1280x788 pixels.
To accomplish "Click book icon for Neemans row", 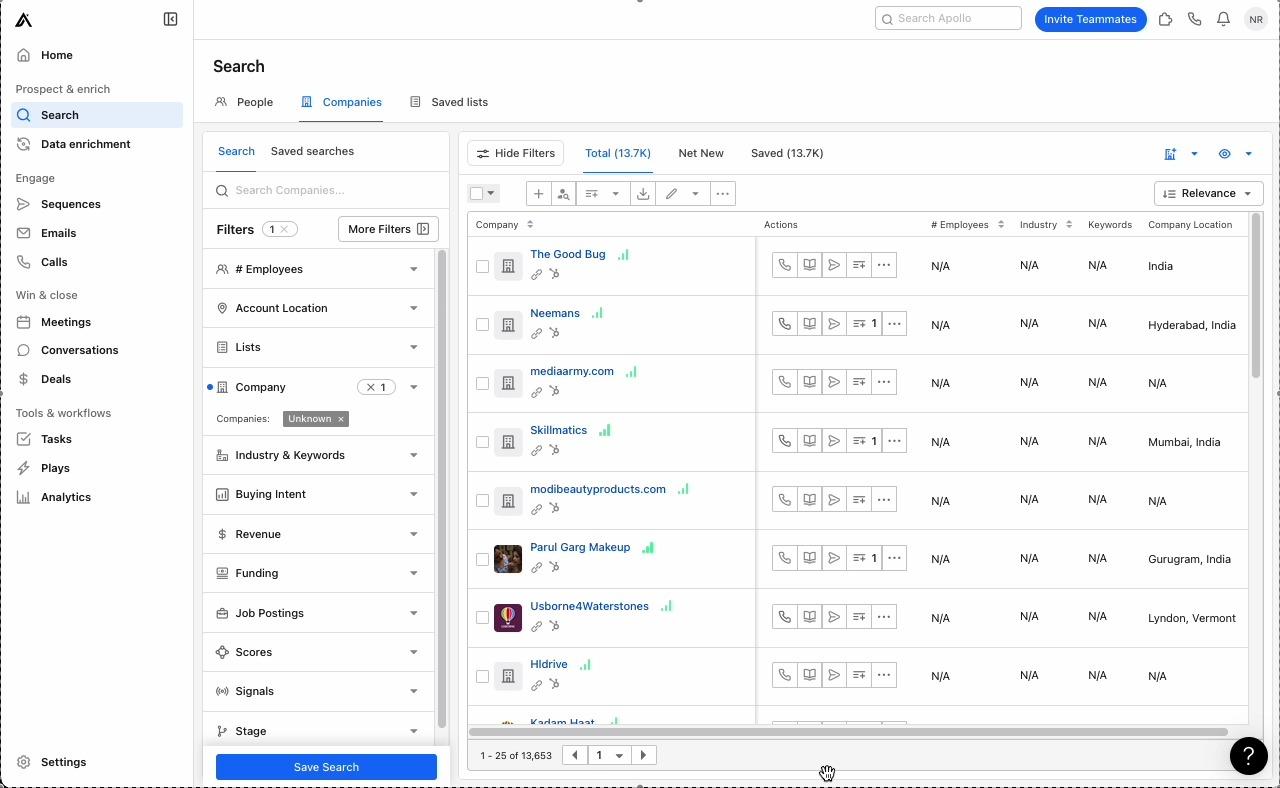I will pyautogui.click(x=809, y=324).
